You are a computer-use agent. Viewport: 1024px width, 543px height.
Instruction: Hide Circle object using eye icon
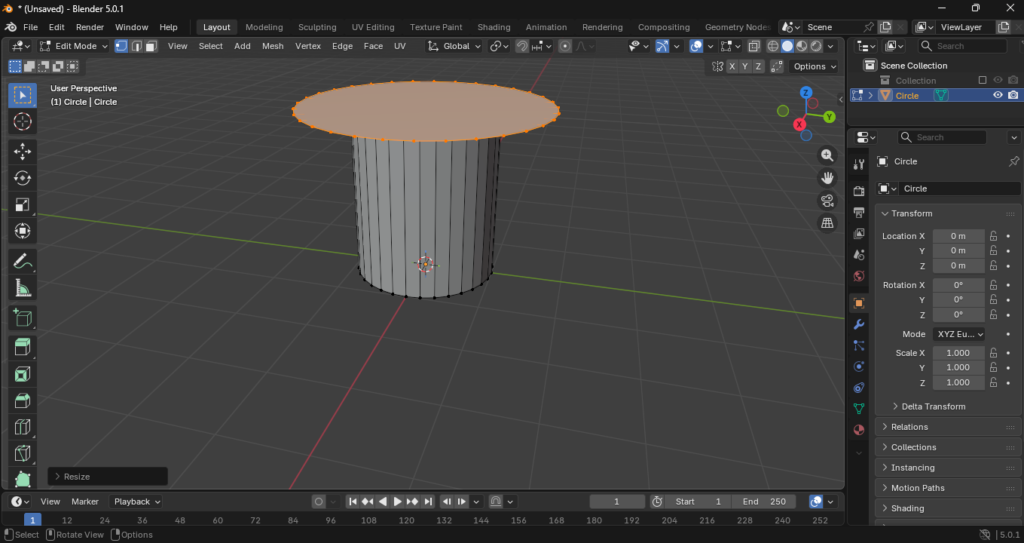tap(997, 95)
